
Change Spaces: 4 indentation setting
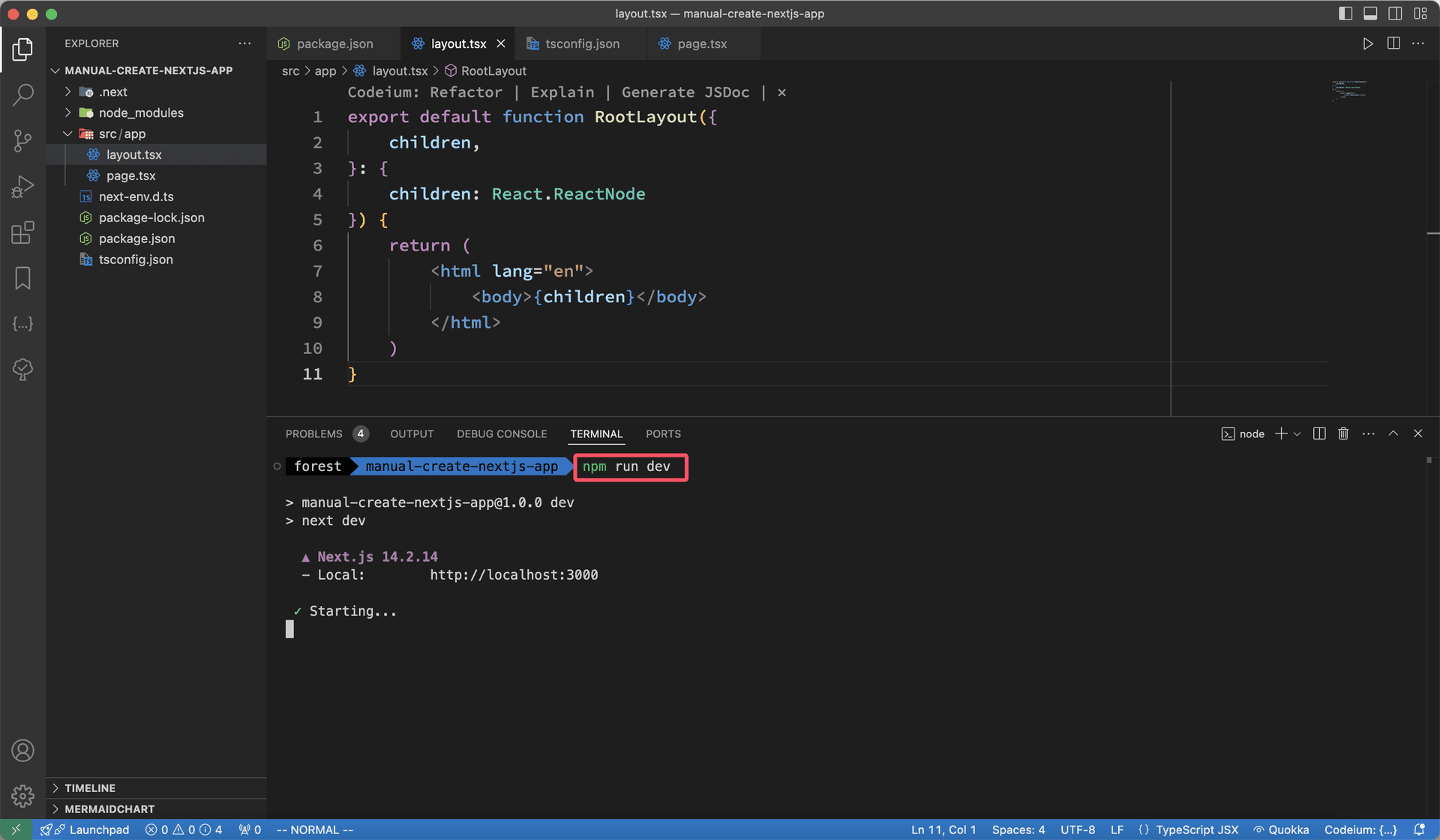pos(1018,829)
